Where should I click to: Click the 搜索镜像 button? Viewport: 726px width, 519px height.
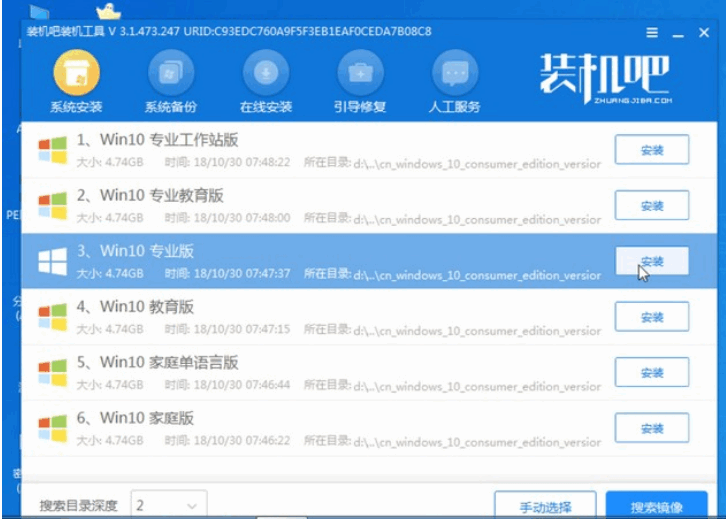(657, 506)
